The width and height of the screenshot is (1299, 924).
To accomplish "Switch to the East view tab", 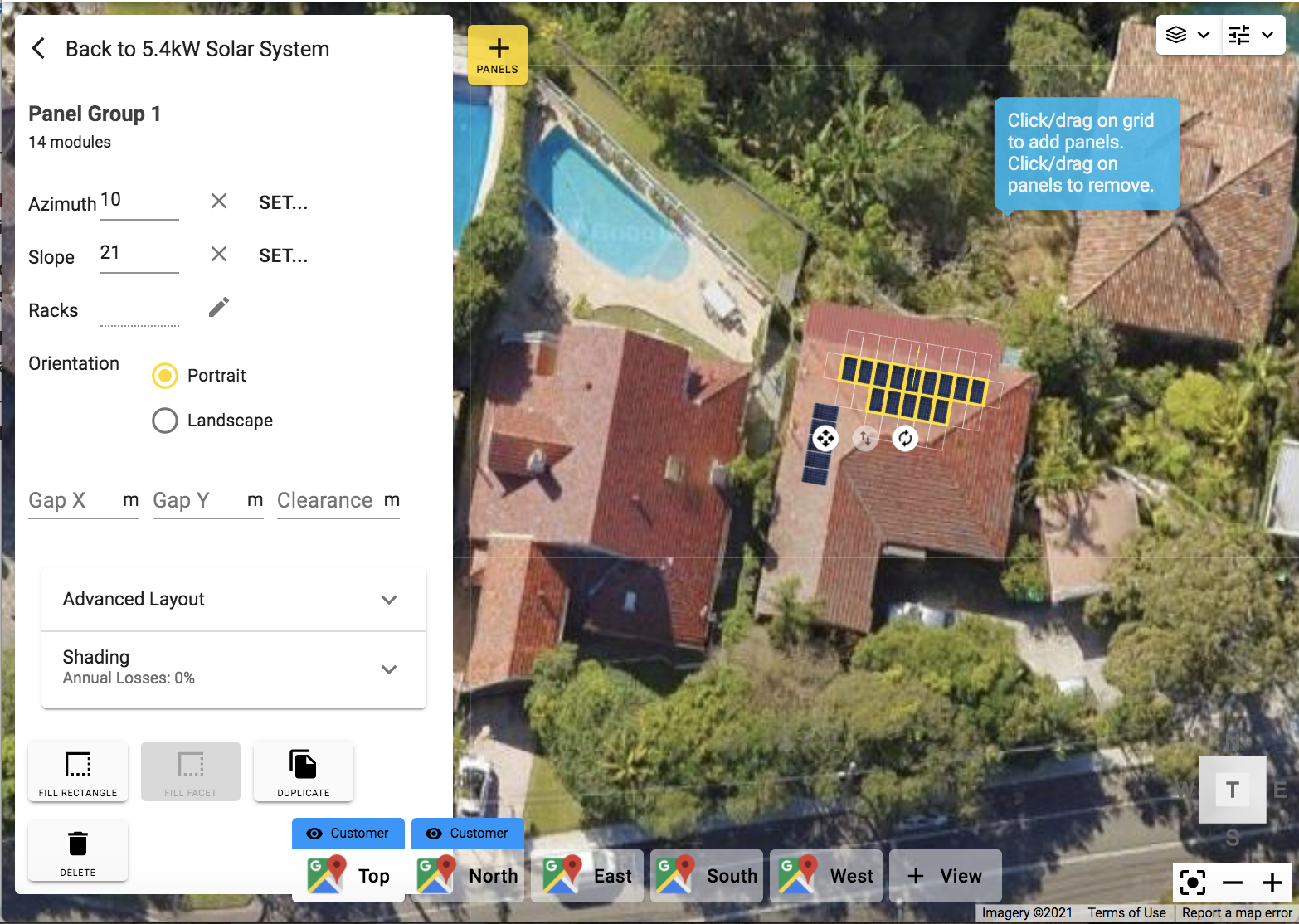I will [587, 876].
